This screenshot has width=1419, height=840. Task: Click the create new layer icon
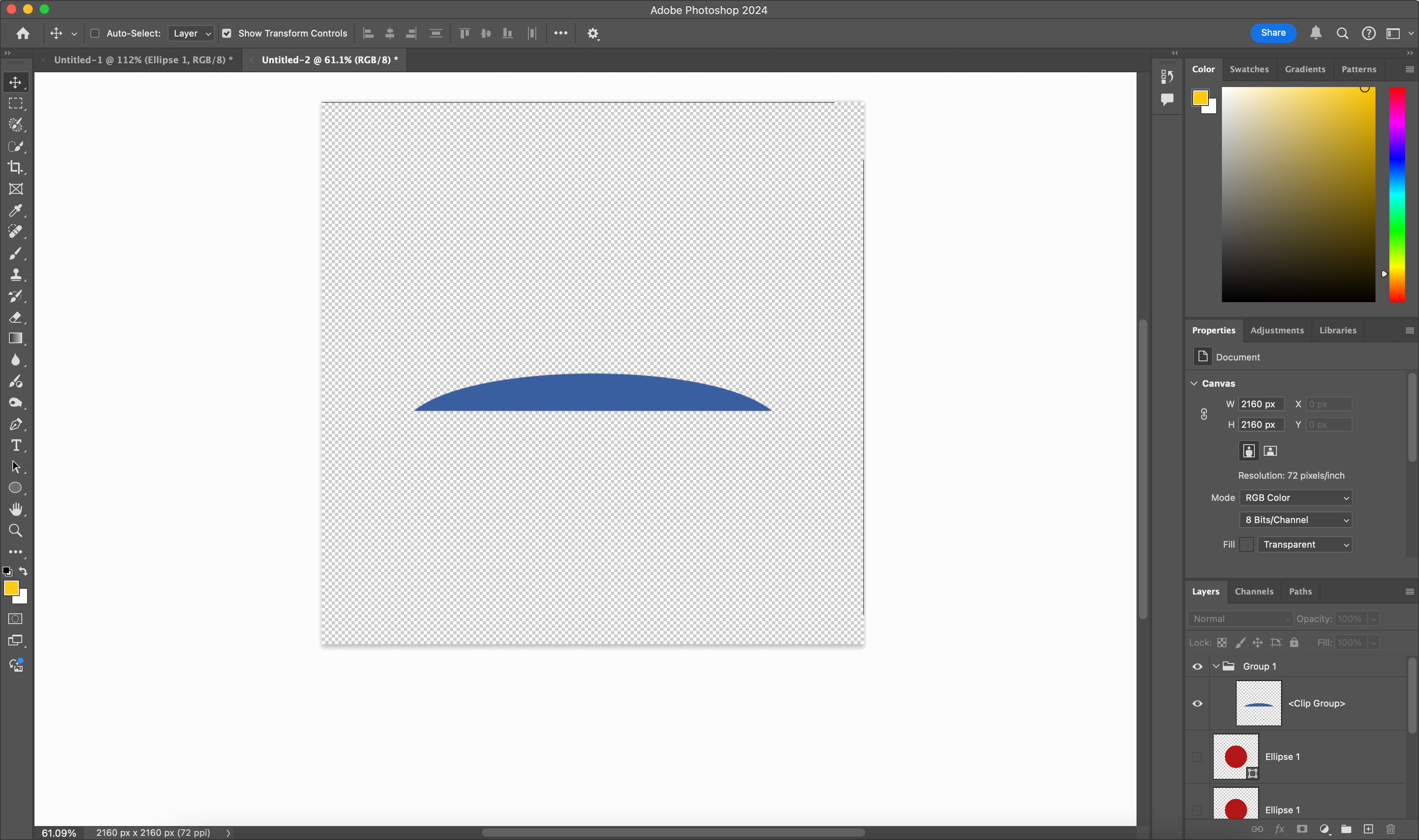coord(1368,829)
